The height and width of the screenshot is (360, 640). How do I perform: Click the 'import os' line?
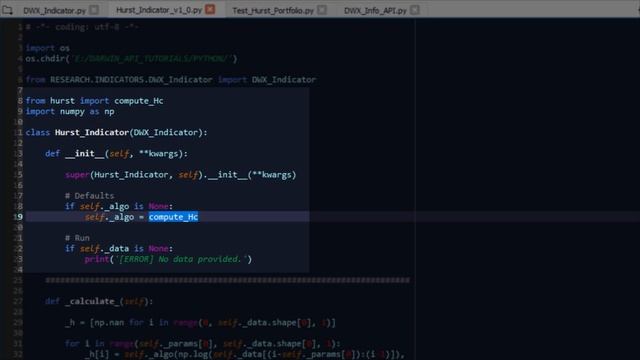click(47, 48)
